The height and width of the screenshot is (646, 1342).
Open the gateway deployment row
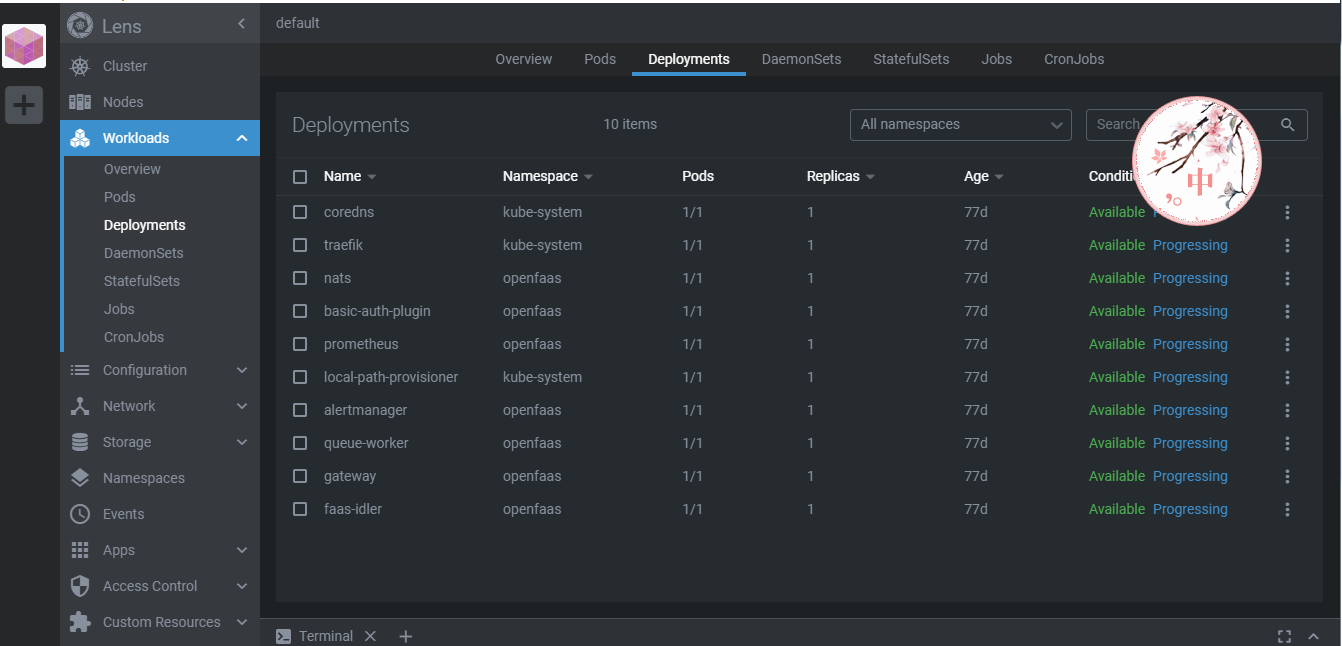(x=350, y=476)
